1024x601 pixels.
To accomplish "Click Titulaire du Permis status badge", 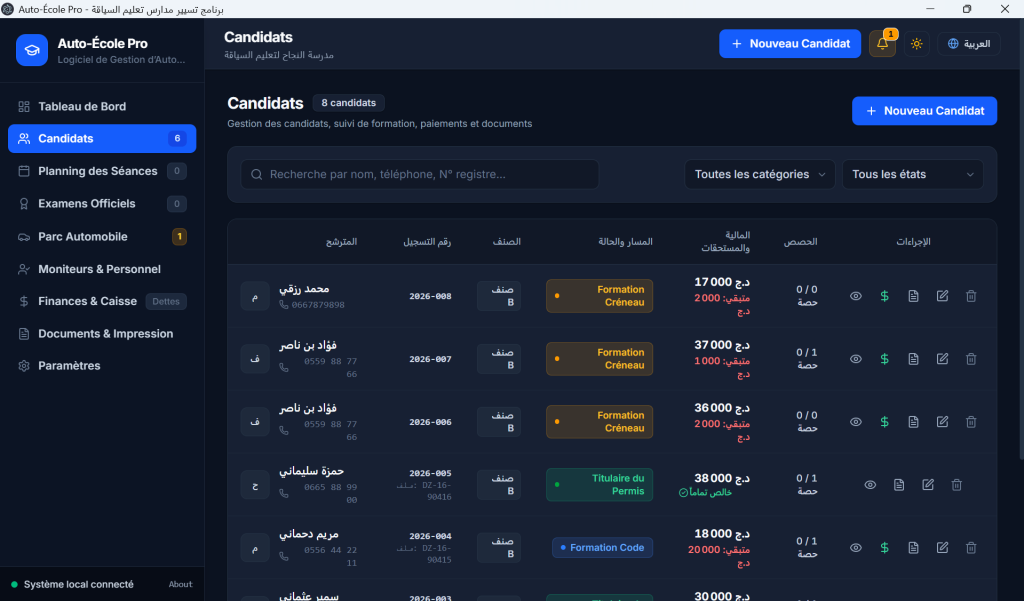I will point(600,485).
